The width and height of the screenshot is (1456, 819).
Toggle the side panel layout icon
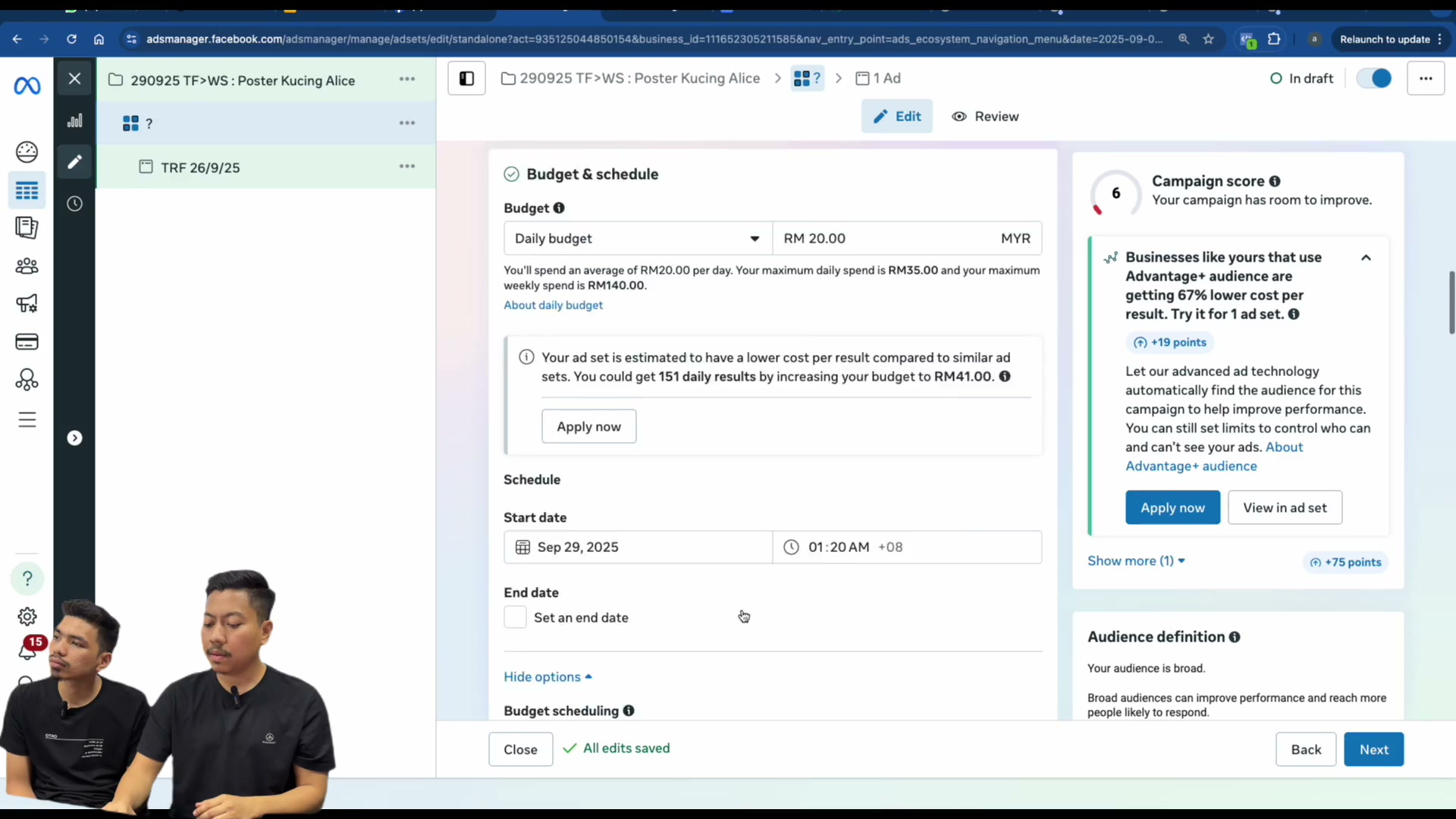[466, 78]
